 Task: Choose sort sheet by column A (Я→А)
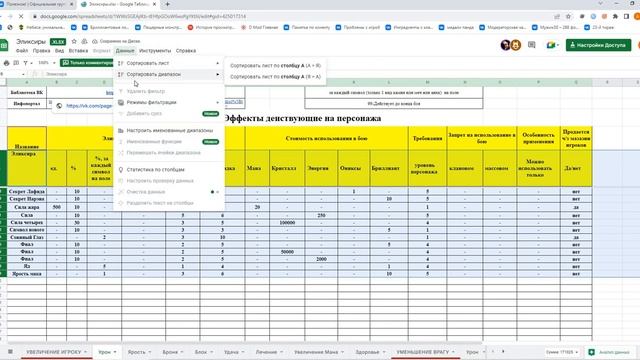tap(276, 77)
